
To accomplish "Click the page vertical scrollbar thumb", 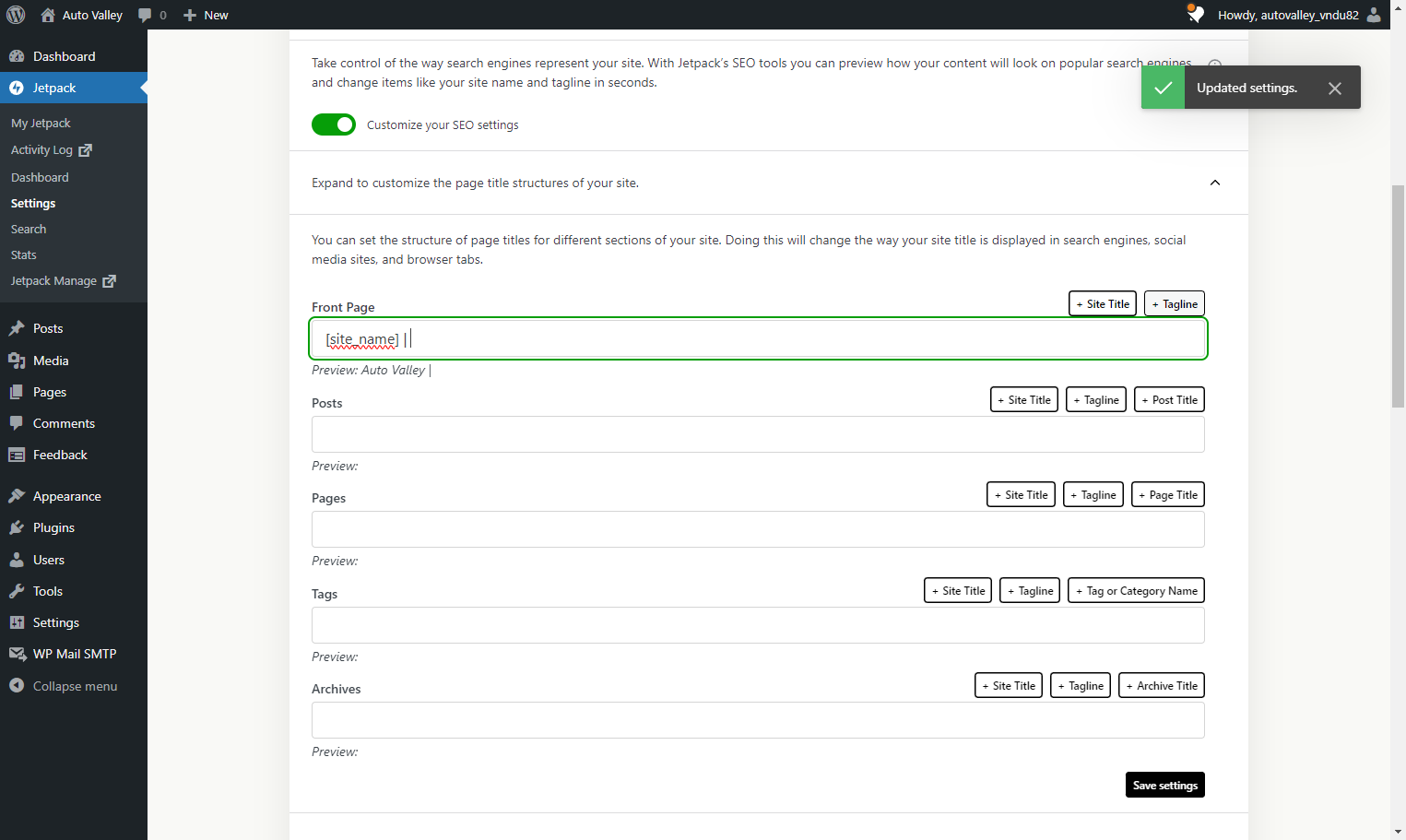I will click(x=1398, y=295).
